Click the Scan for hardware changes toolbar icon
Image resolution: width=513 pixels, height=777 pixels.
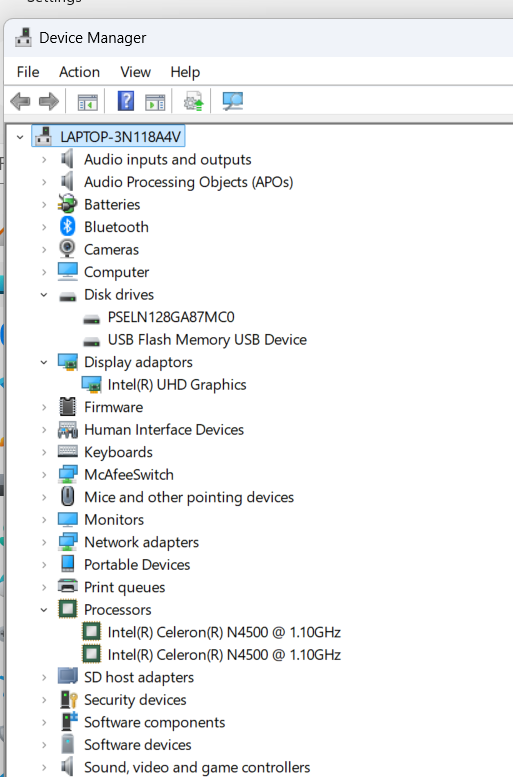pyautogui.click(x=232, y=102)
